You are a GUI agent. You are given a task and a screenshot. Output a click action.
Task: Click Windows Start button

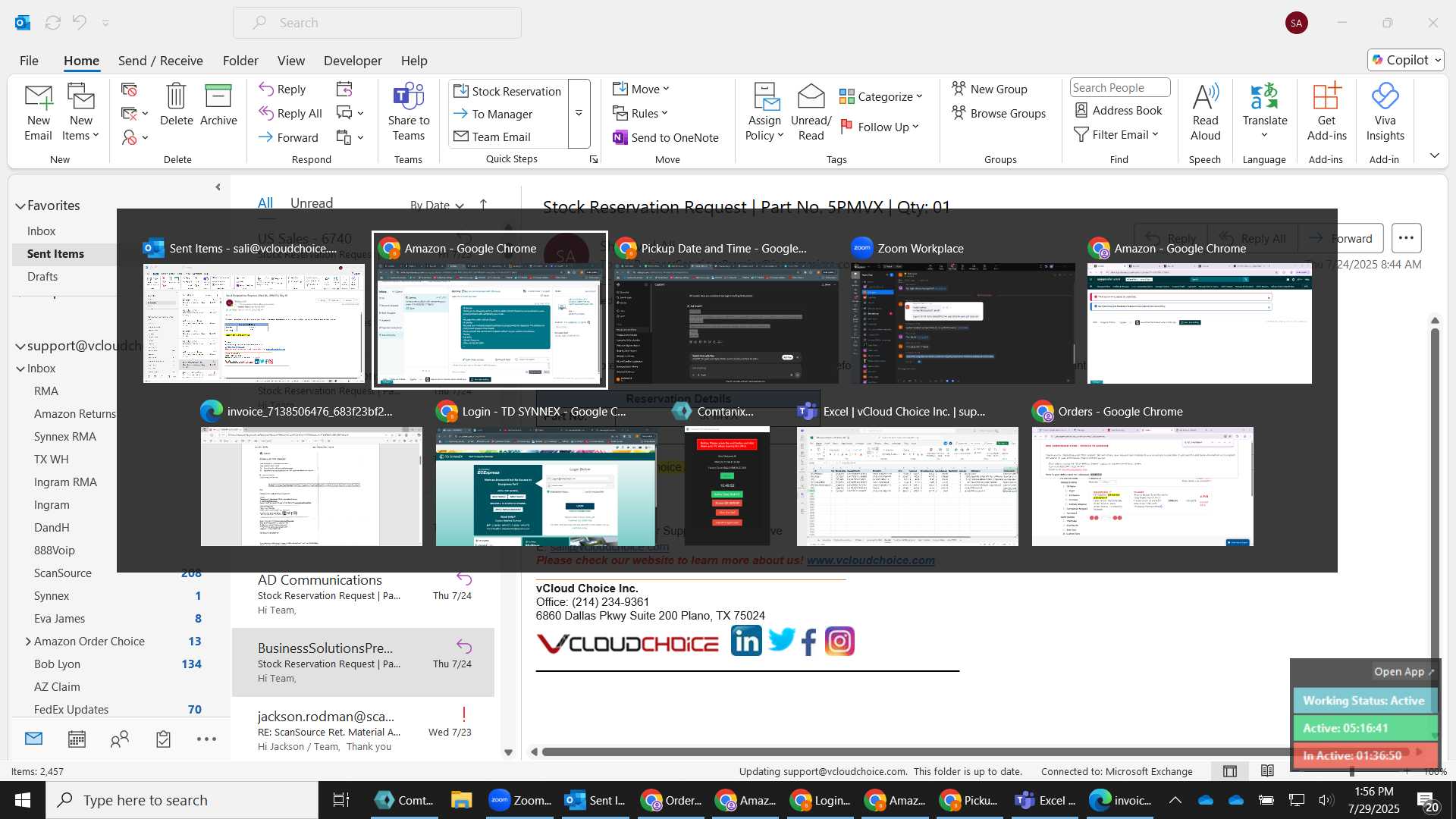tap(23, 800)
